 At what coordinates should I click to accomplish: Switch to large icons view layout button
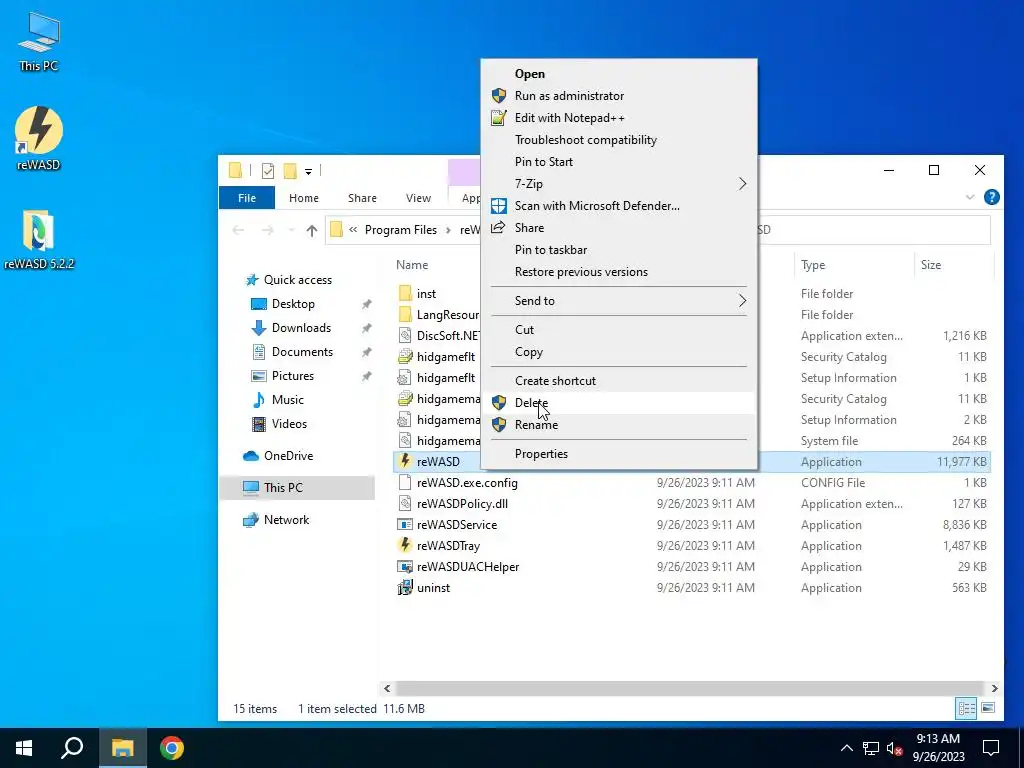pos(988,708)
